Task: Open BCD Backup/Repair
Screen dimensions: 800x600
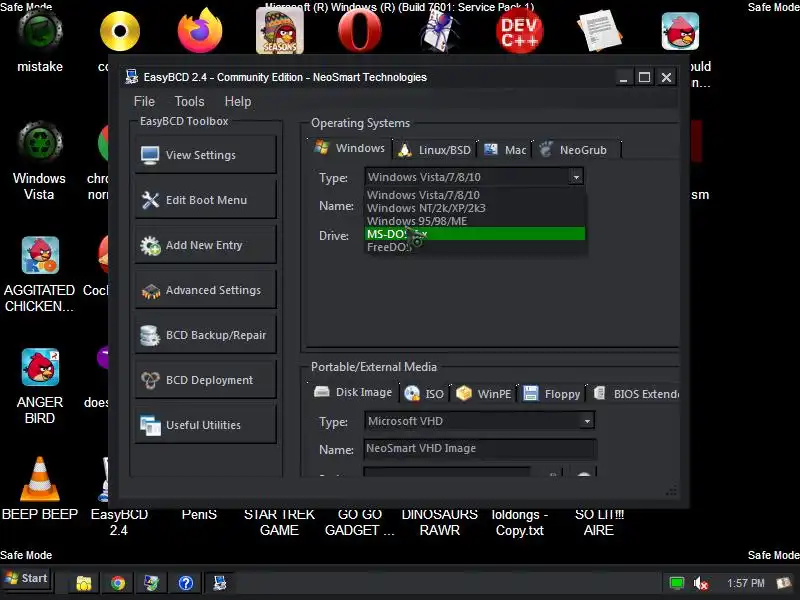Action: pos(206,335)
